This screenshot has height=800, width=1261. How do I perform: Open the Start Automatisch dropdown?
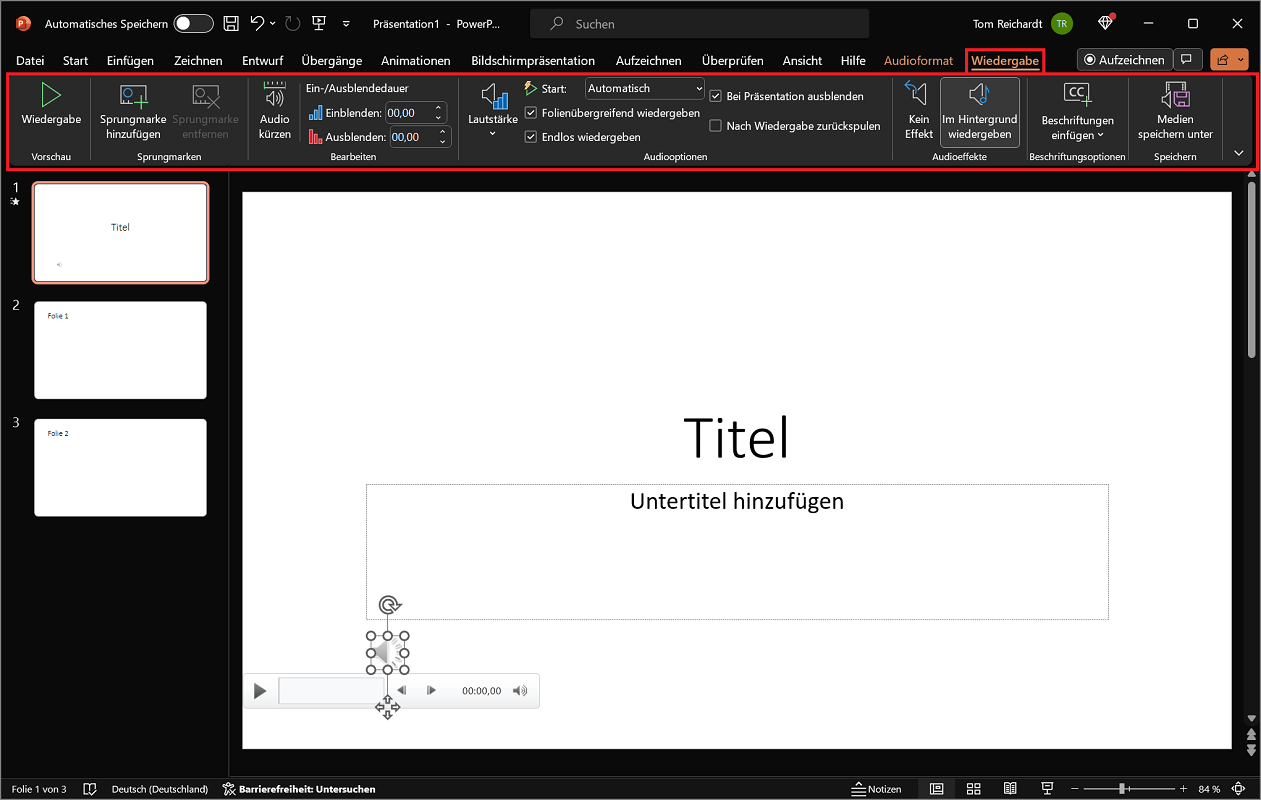click(x=645, y=88)
